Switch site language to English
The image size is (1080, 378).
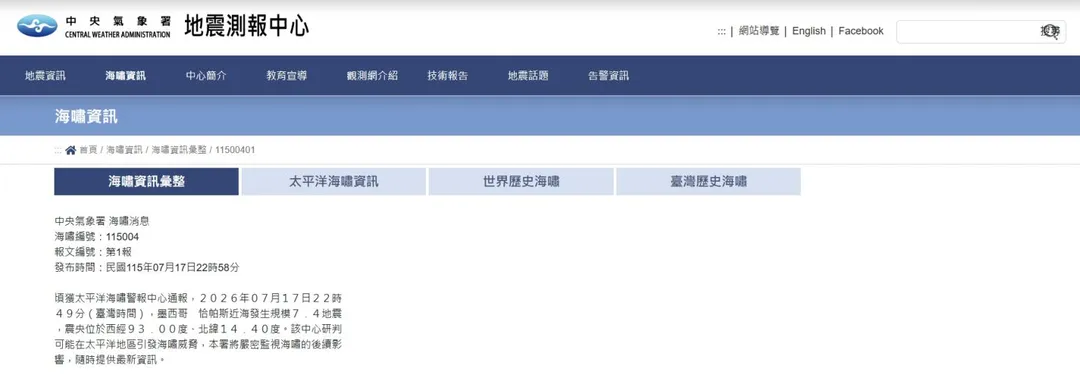809,31
